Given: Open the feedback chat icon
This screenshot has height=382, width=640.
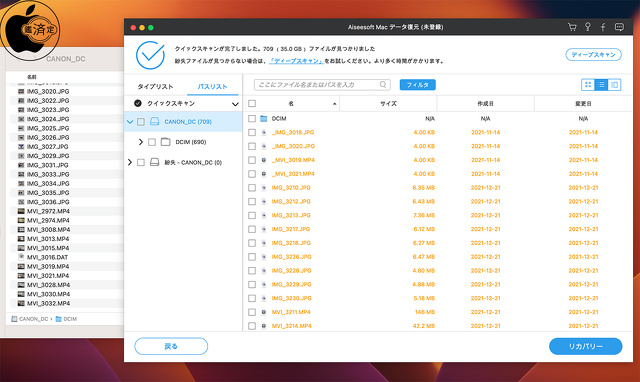Looking at the screenshot, I should point(619,27).
